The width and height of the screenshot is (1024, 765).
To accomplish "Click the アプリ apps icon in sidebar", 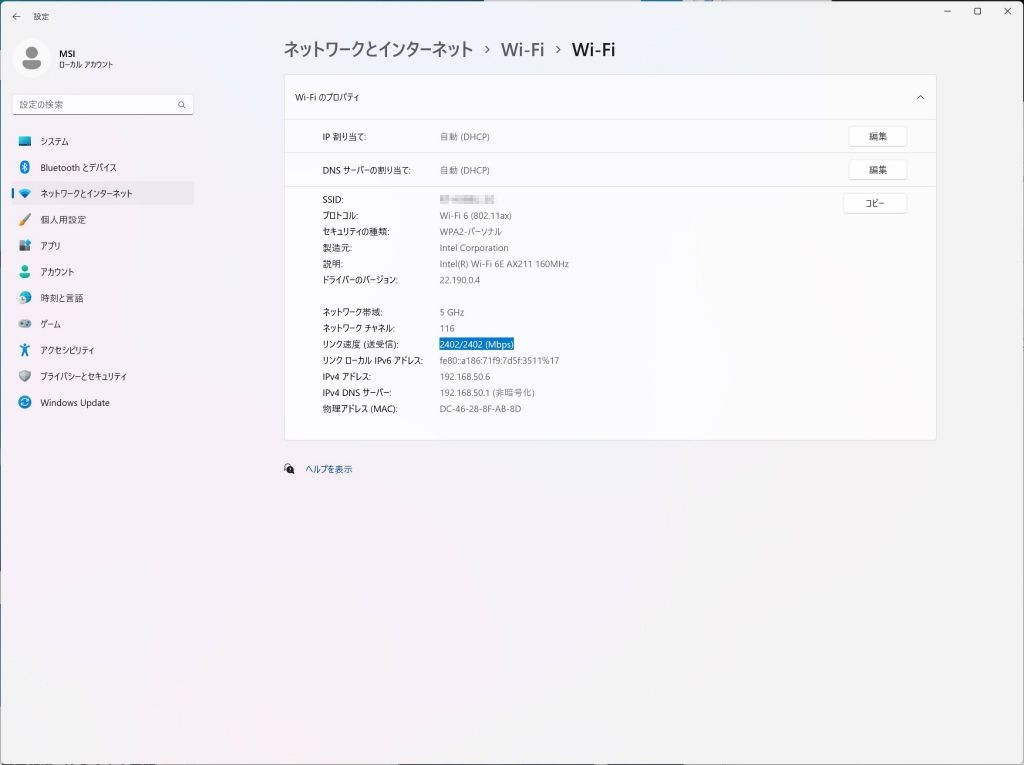I will coord(25,246).
